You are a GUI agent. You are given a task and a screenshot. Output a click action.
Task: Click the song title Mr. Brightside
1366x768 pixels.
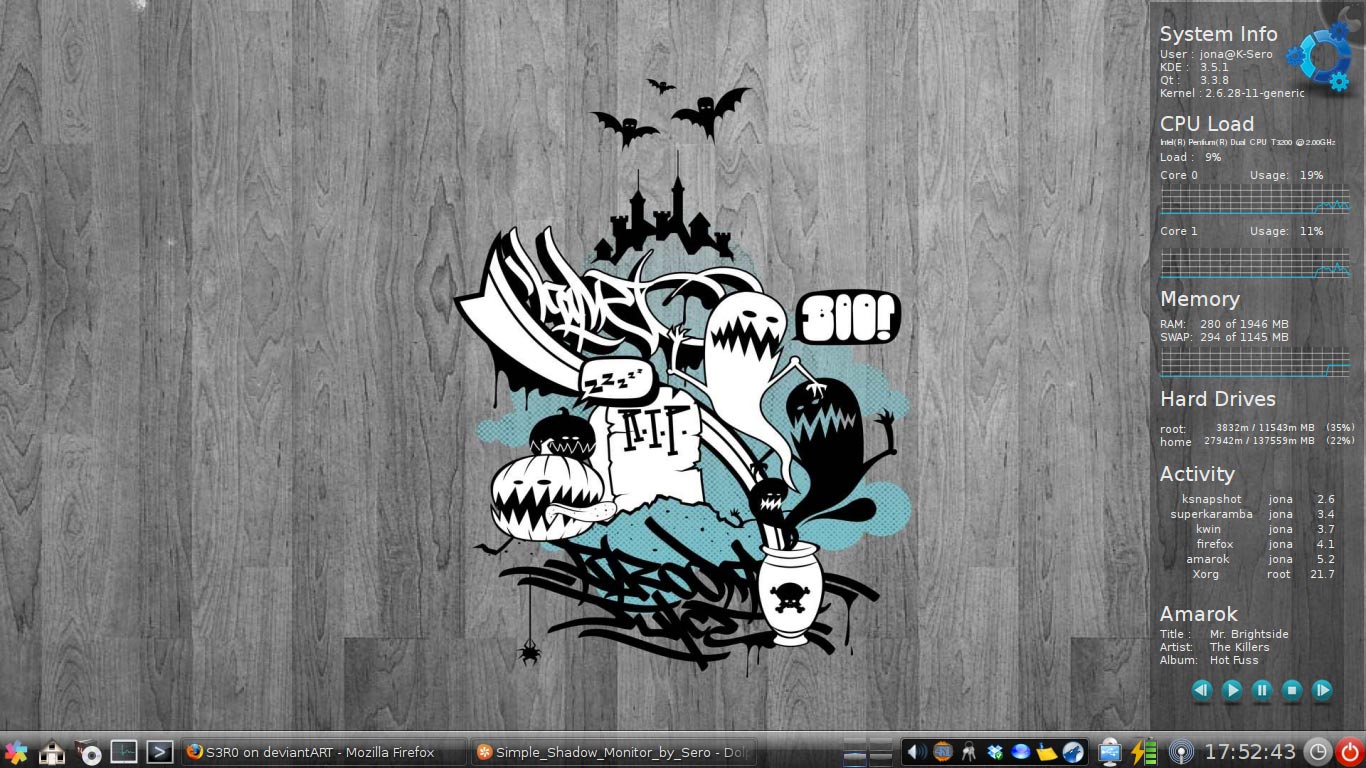click(x=1249, y=634)
